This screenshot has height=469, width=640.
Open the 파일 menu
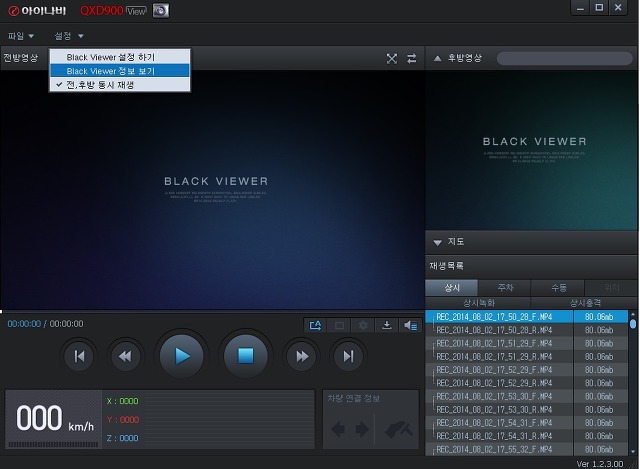[x=20, y=36]
